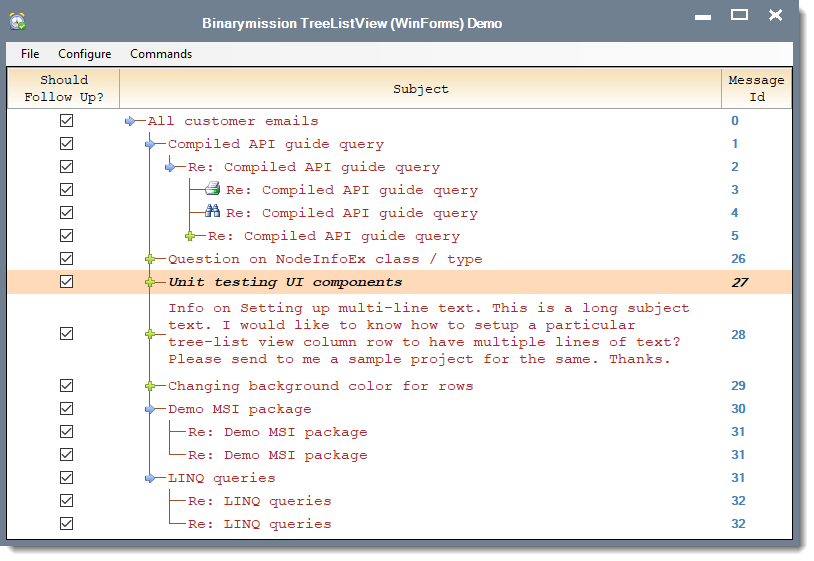Viewport: 814px width, 561px height.
Task: Select the All customer emails row text
Action: (233, 121)
